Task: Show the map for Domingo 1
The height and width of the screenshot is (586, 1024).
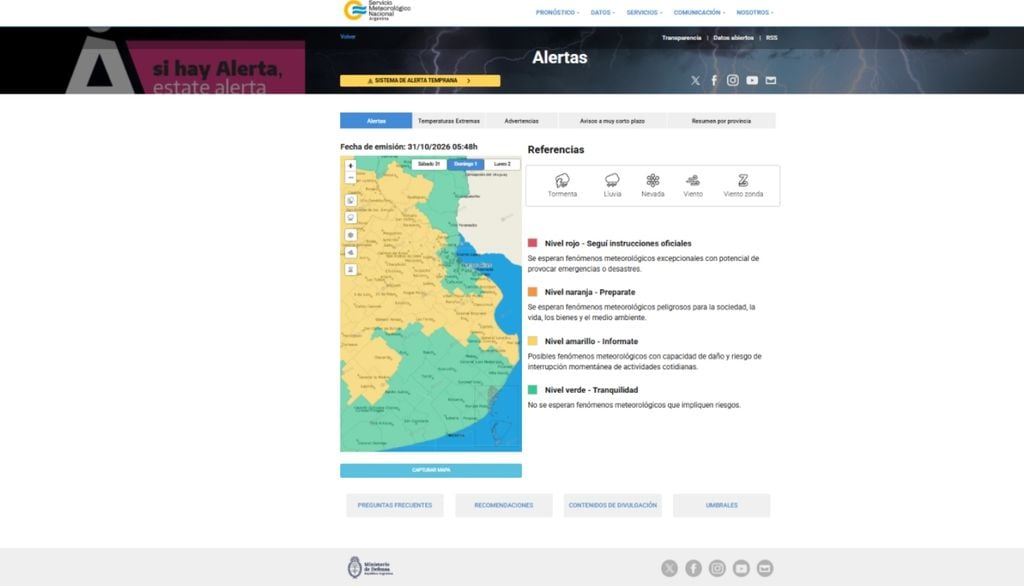Action: (x=466, y=164)
